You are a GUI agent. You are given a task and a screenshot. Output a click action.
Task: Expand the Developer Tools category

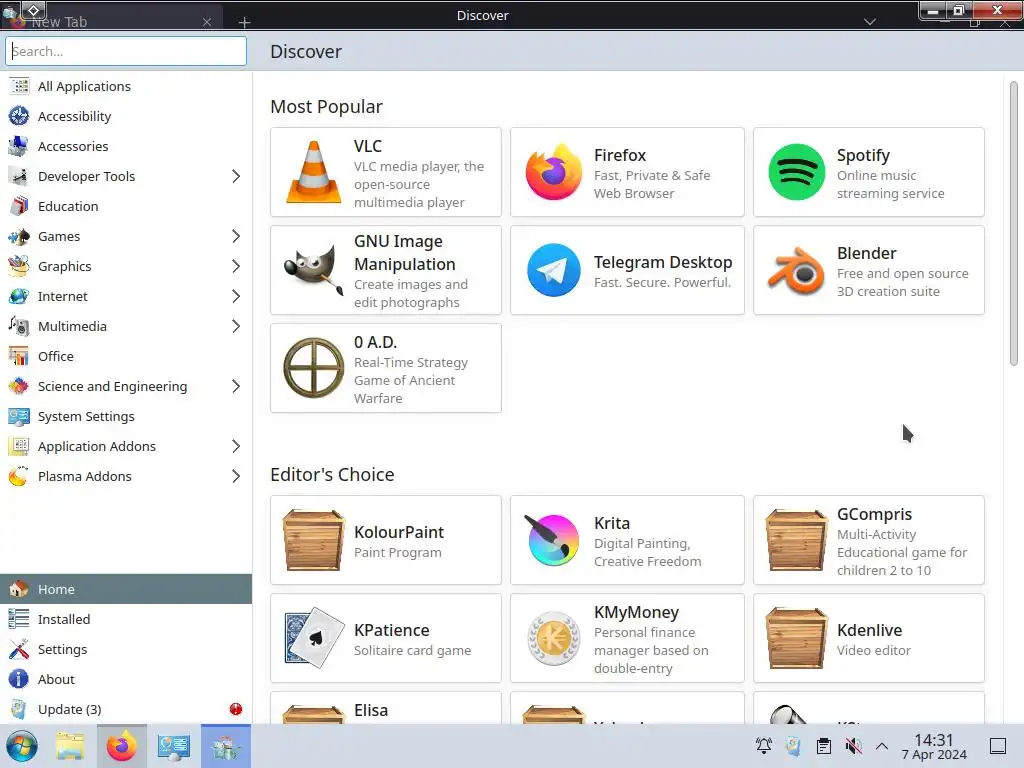click(236, 176)
